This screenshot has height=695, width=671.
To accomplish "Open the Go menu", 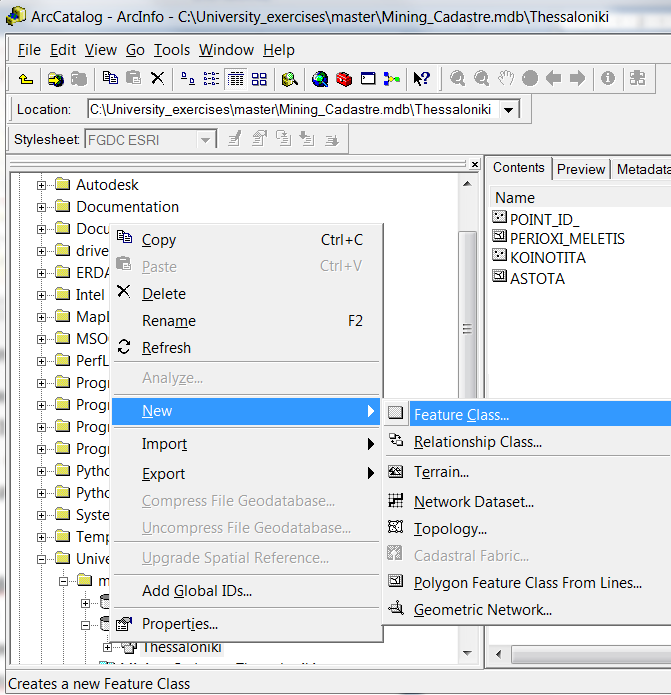I will tap(135, 50).
